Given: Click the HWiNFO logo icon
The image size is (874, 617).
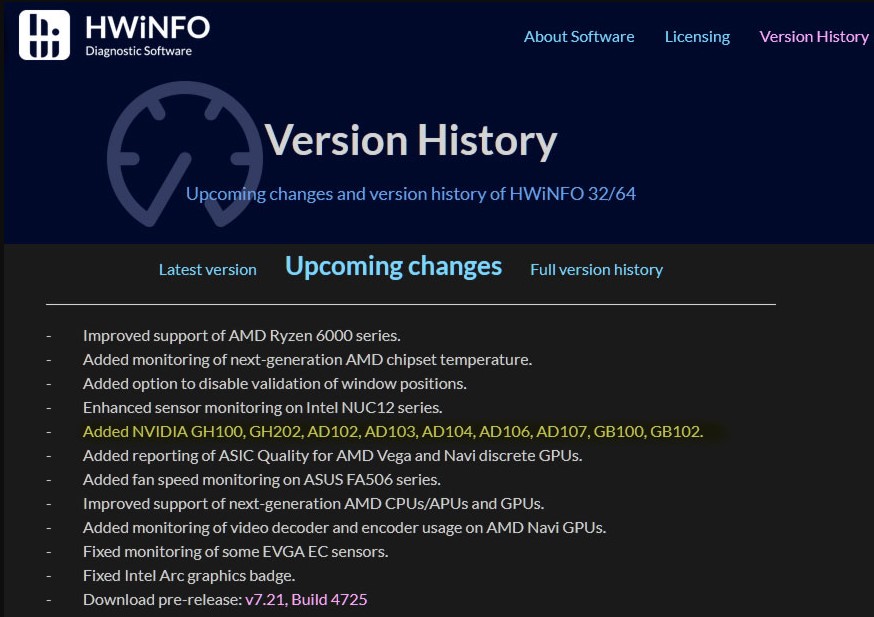Looking at the screenshot, I should click(44, 35).
